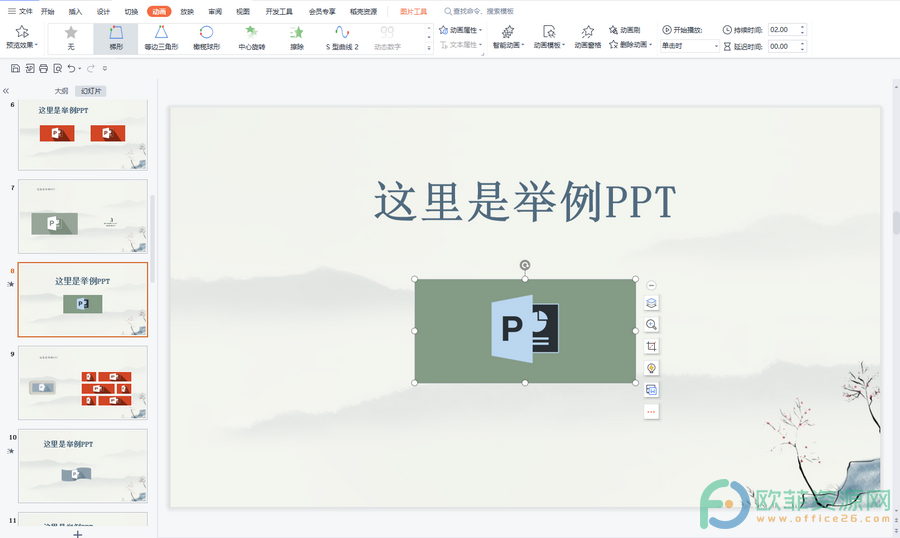Screen dimensions: 900x538
Task: Switch to the 开发工具 developer tab
Action: pyautogui.click(x=279, y=11)
